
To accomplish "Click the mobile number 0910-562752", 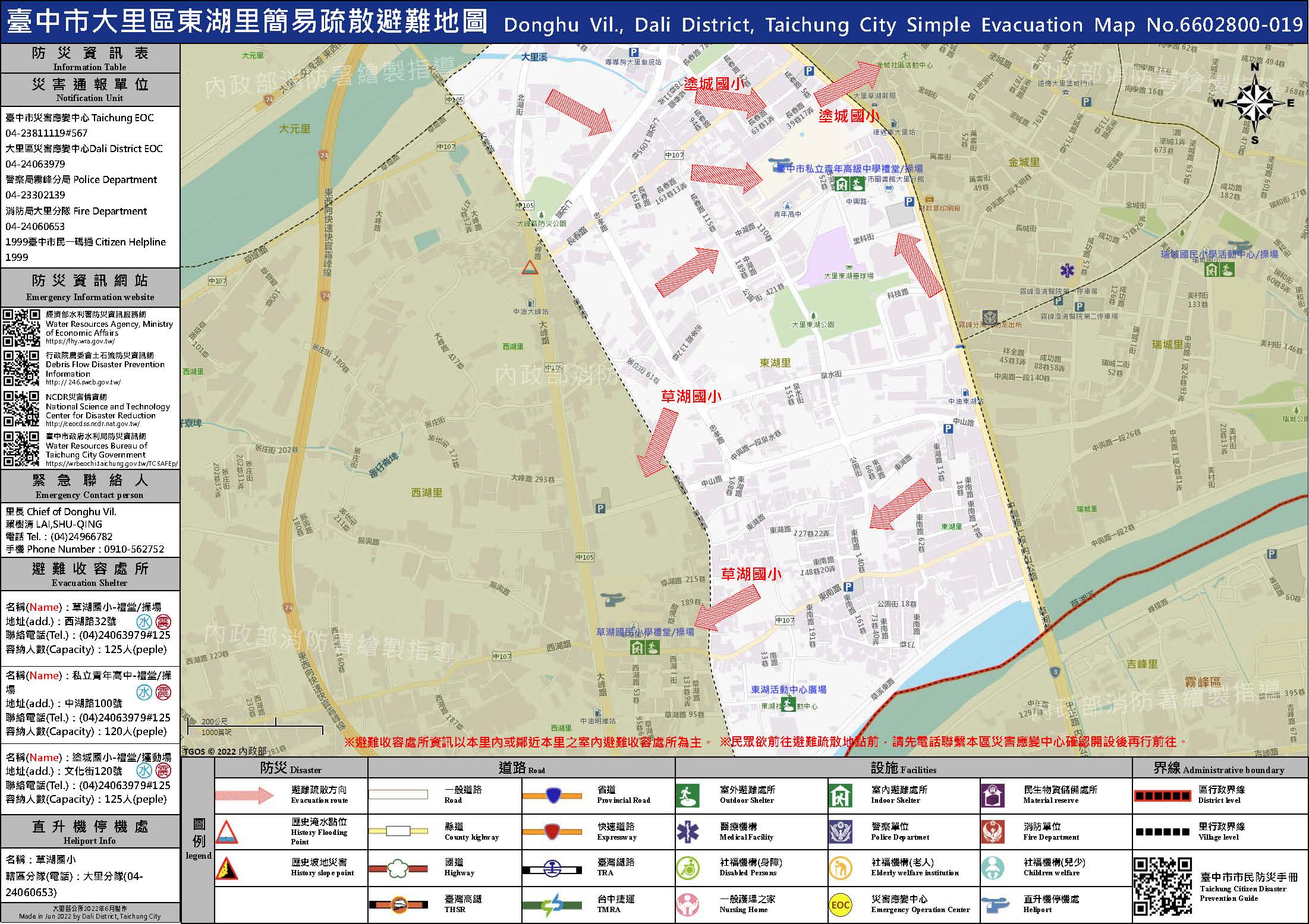I will tap(134, 549).
